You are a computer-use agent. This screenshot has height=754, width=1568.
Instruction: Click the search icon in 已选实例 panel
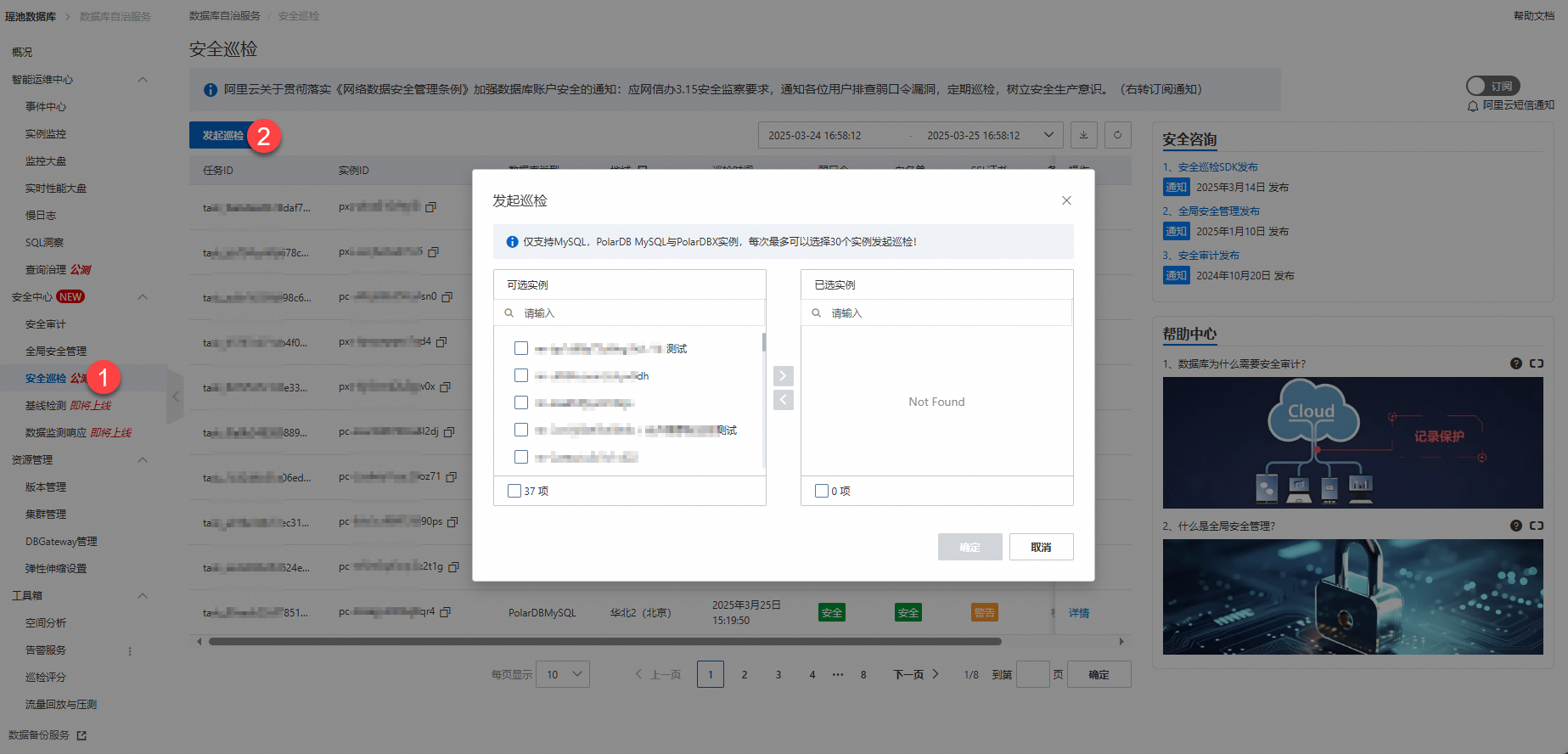(817, 313)
